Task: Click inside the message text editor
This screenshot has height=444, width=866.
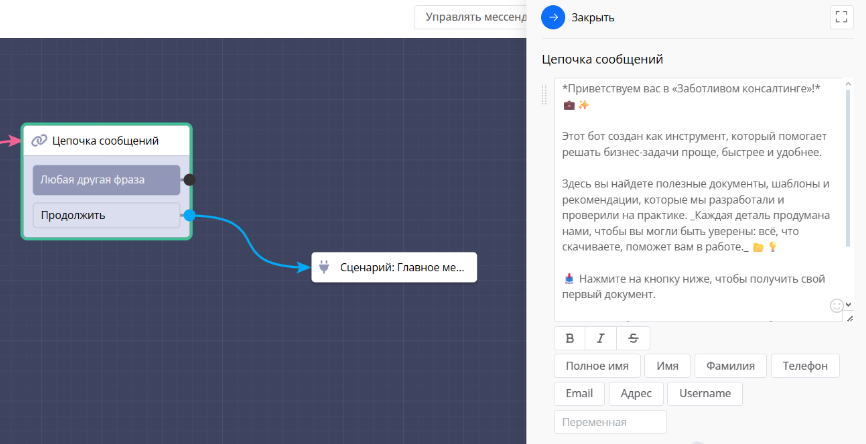Action: 690,200
